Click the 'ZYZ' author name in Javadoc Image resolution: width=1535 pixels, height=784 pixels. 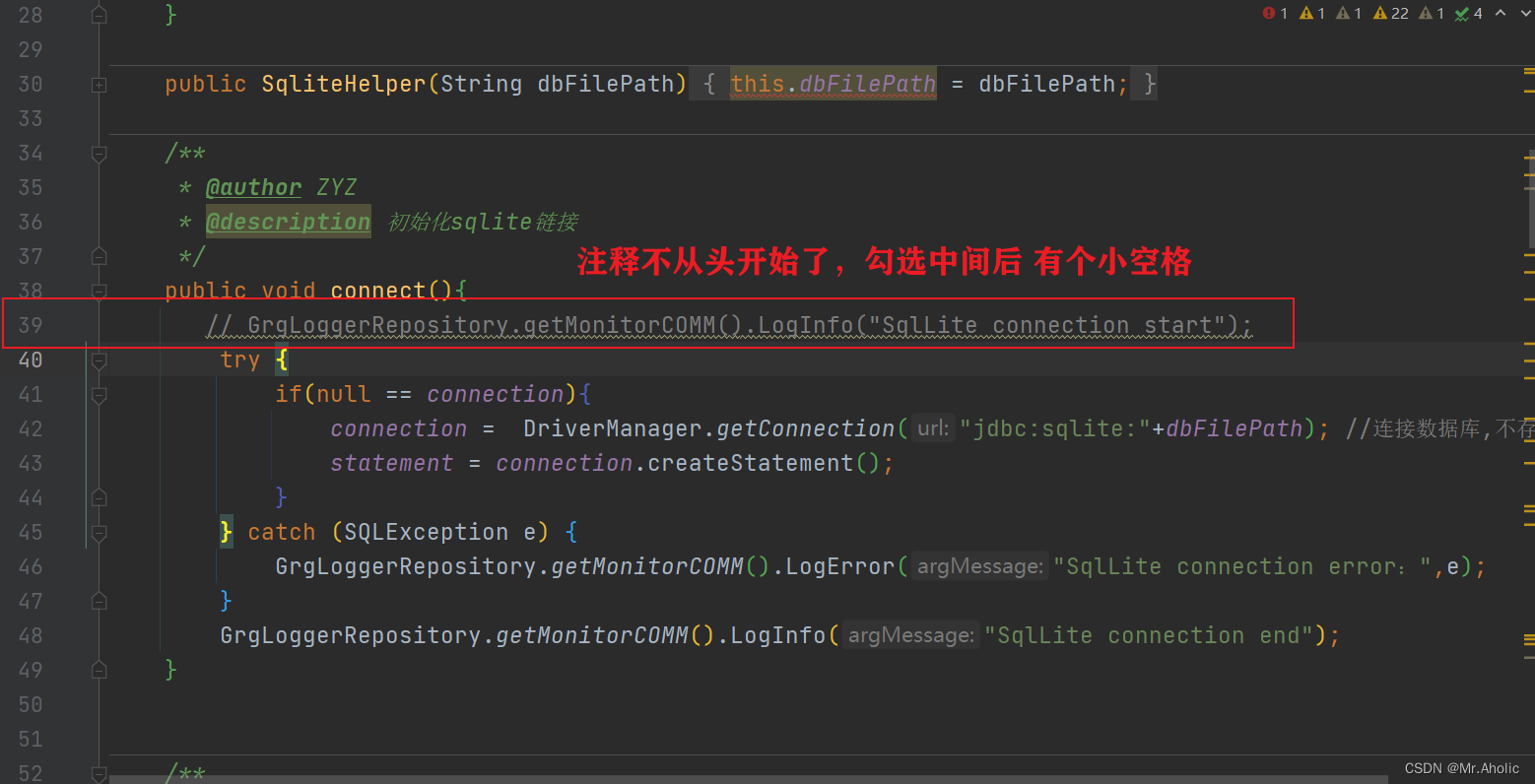[337, 187]
